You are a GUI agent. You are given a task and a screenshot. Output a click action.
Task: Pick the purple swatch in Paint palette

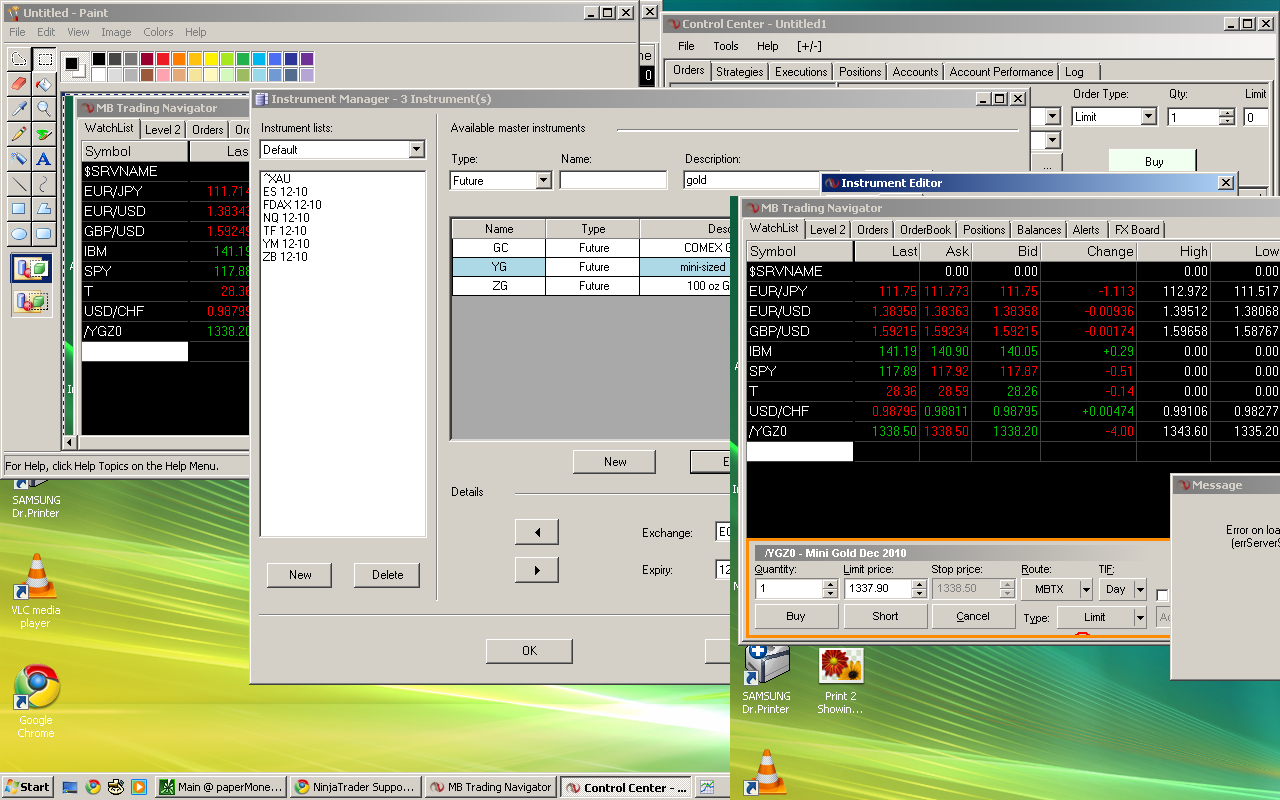tap(307, 60)
